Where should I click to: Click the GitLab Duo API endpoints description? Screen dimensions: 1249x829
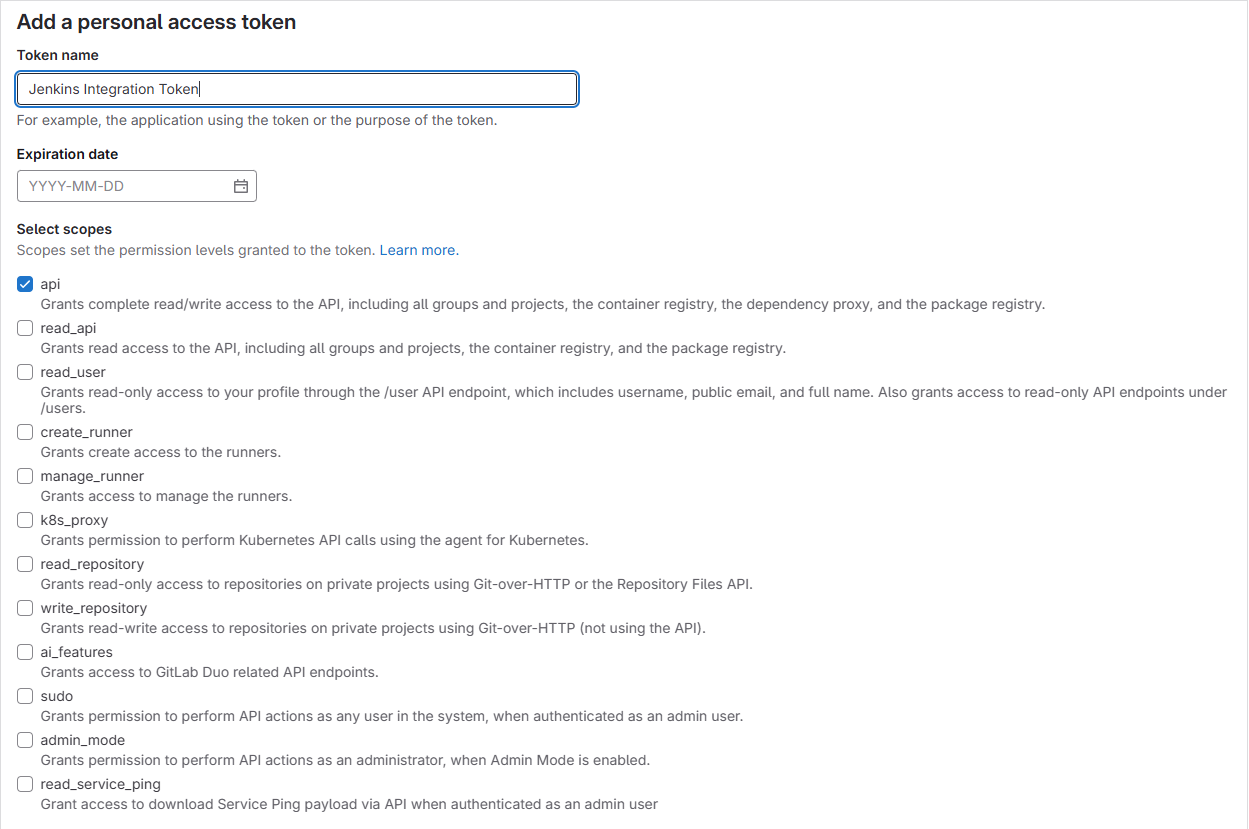pos(209,672)
